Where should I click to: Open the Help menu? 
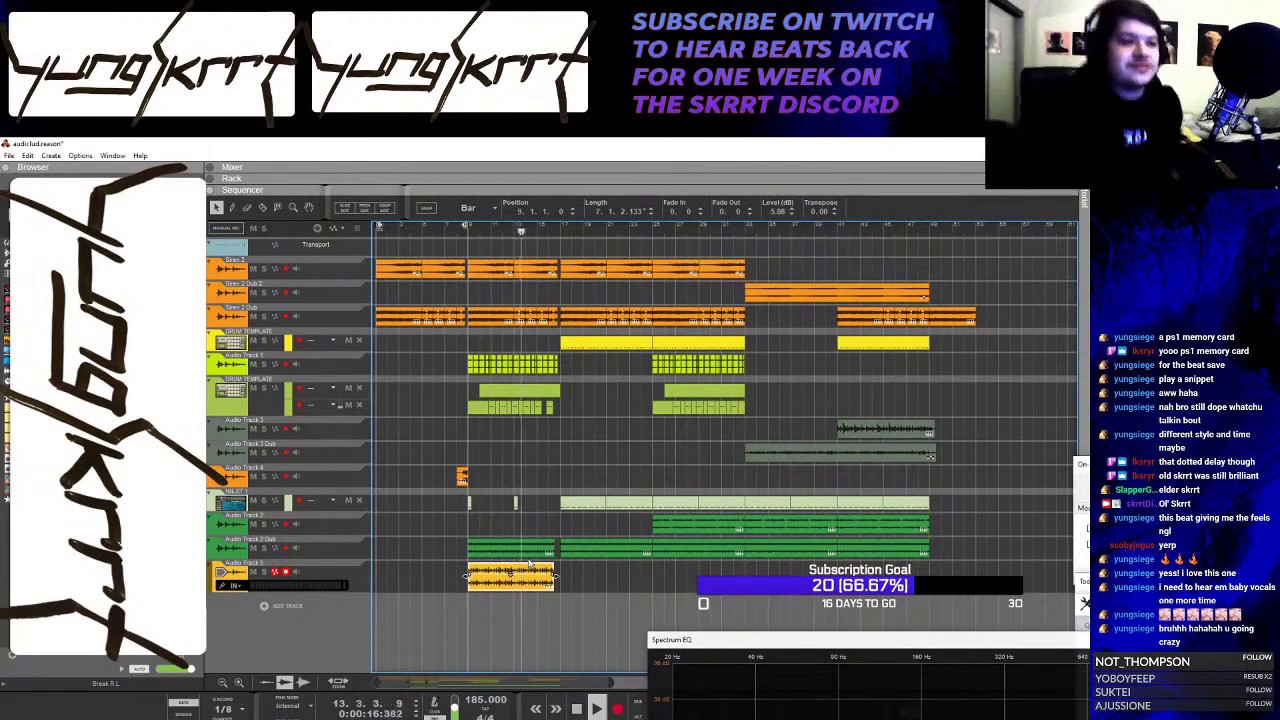pyautogui.click(x=140, y=156)
